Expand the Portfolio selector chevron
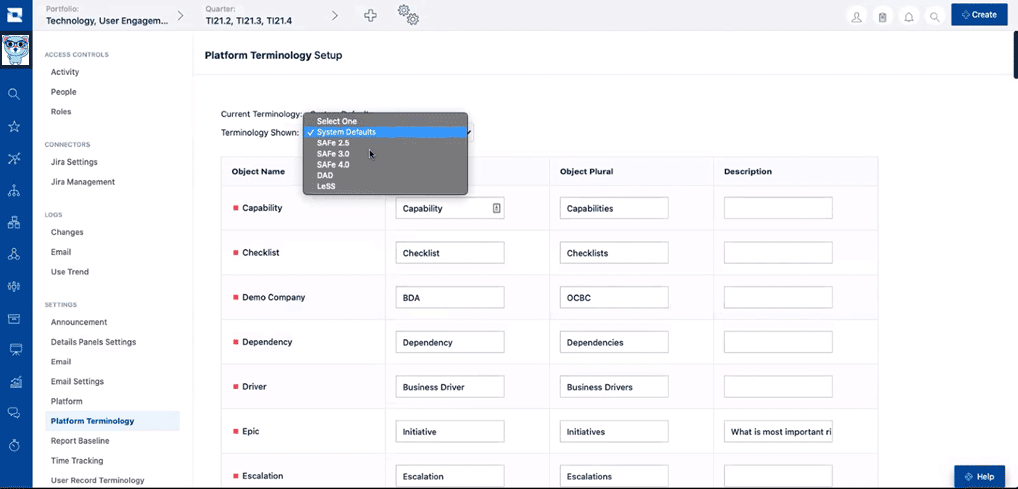1018x489 pixels. (x=180, y=15)
